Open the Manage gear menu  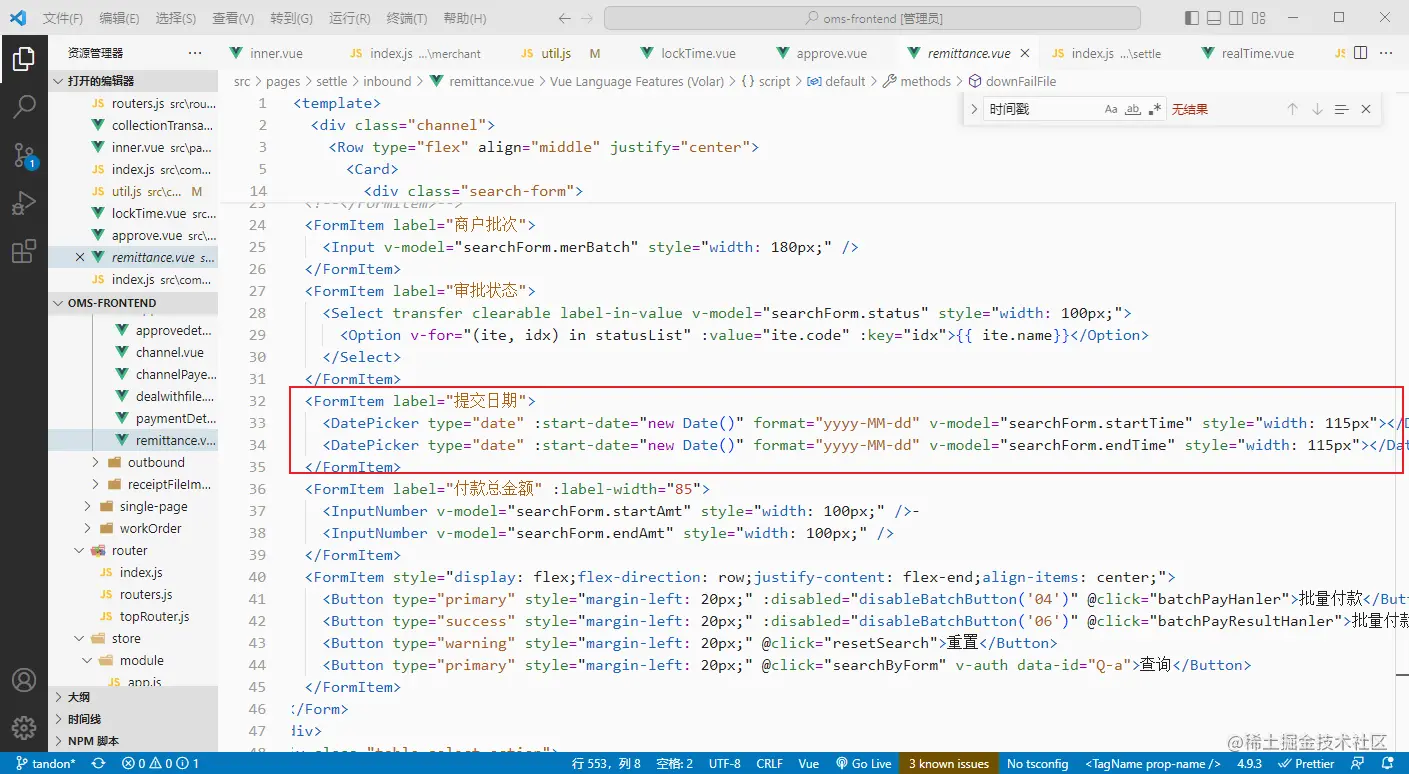24,727
